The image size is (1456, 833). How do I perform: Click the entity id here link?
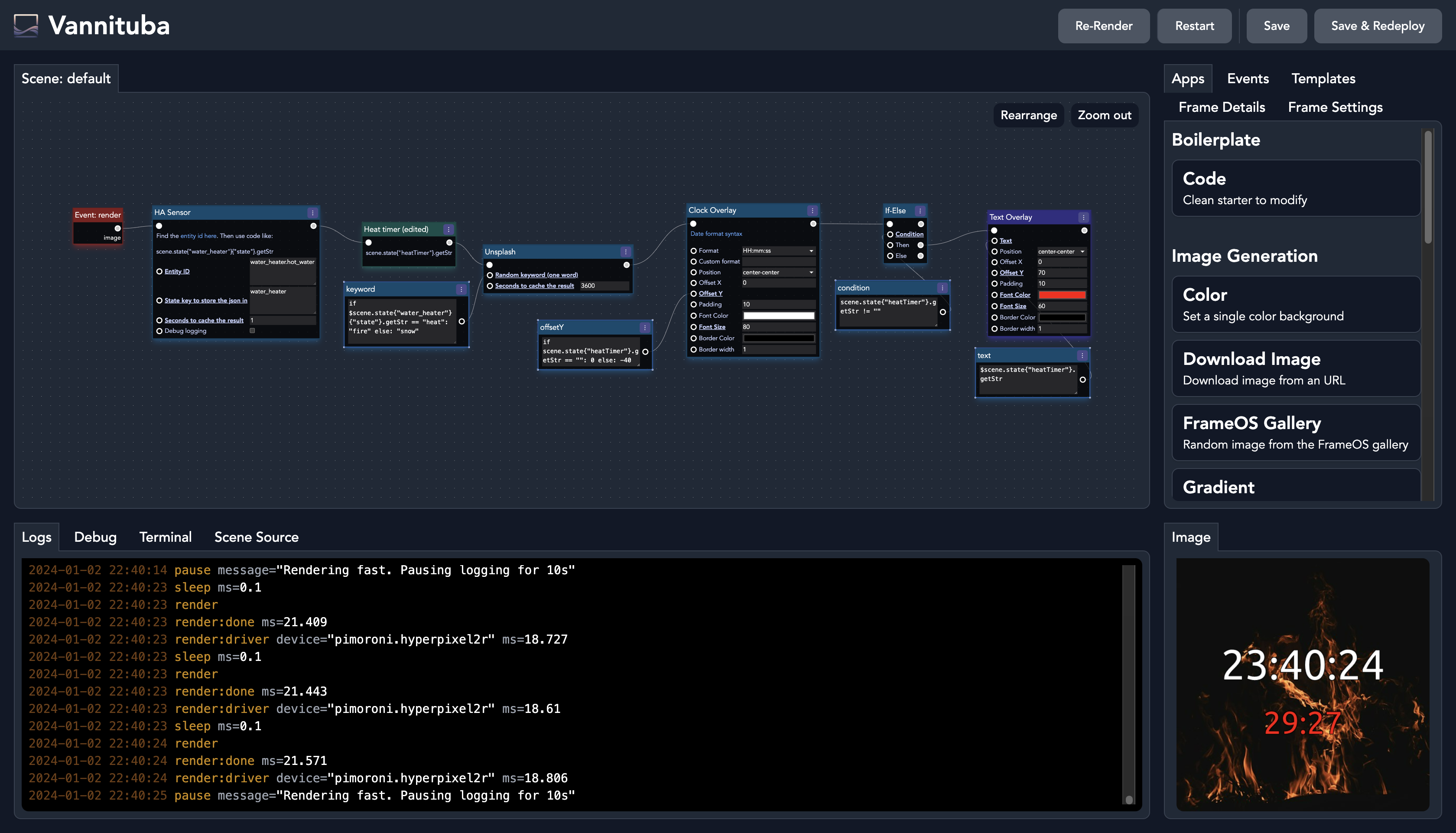pos(198,236)
